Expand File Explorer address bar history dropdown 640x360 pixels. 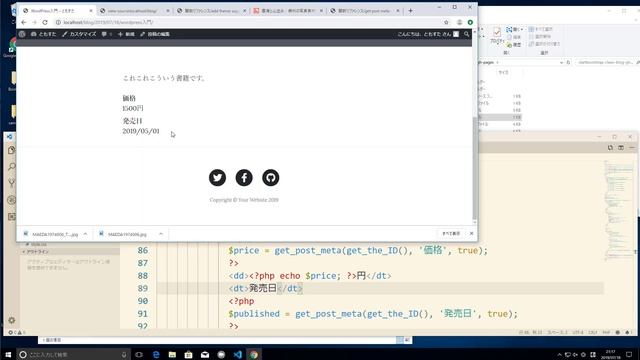[x=562, y=62]
